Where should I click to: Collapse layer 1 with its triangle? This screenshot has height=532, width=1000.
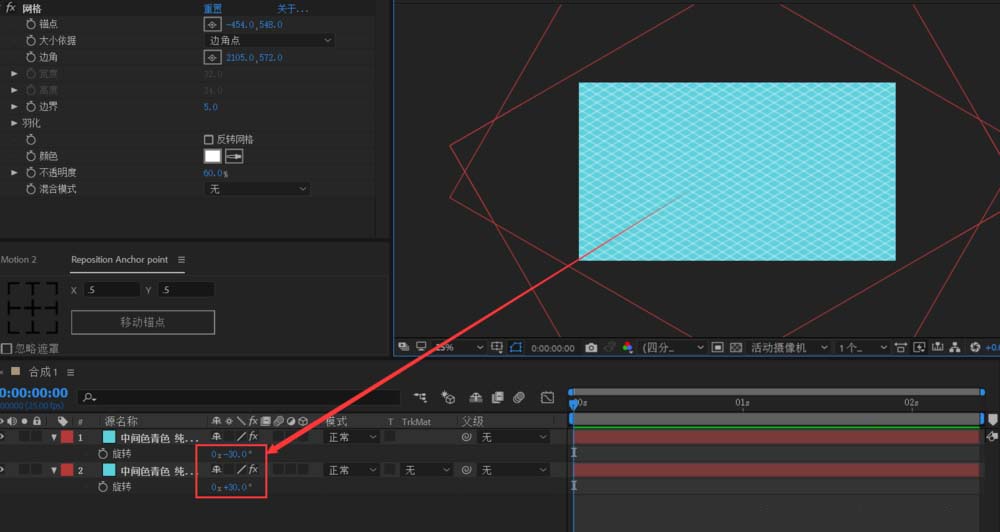point(54,437)
